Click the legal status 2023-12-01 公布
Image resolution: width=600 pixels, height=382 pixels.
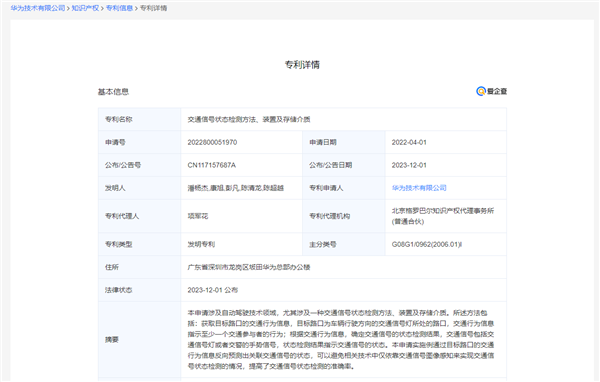(213, 290)
